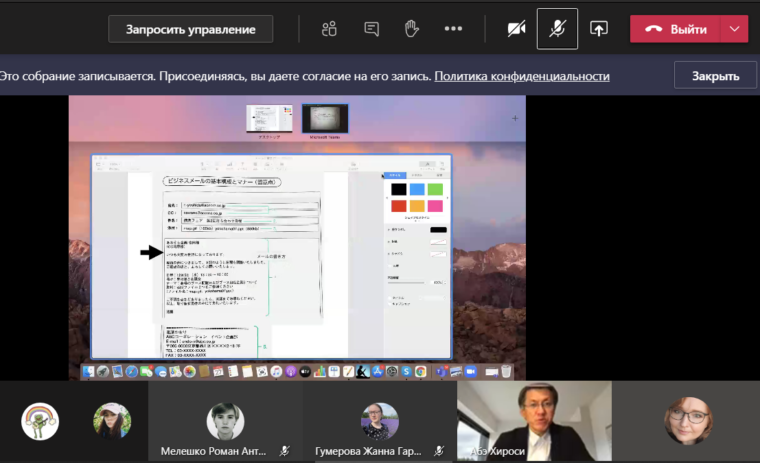The width and height of the screenshot is (760, 463).
Task: Dismiss the recording notice with Закрыть
Action: pyautogui.click(x=715, y=76)
